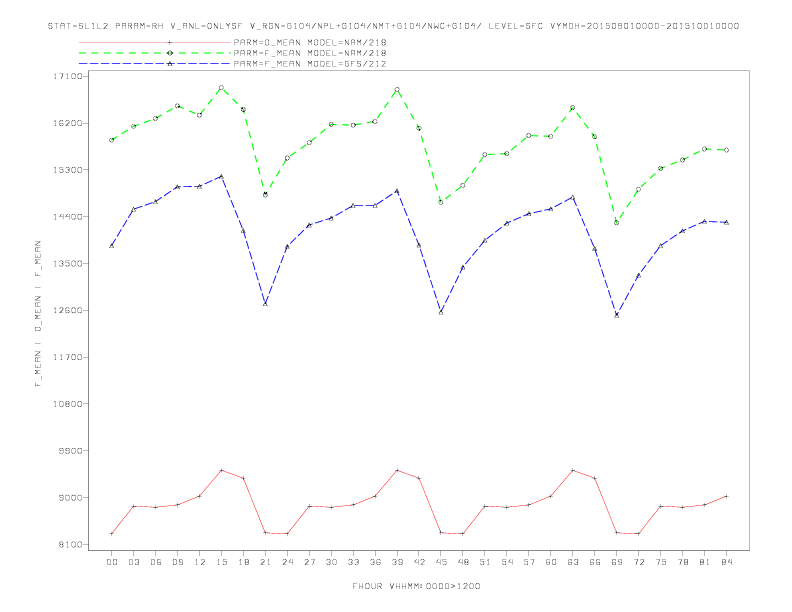792x612 pixels.
Task: Click x-axis tick label 39
Action: pos(398,562)
